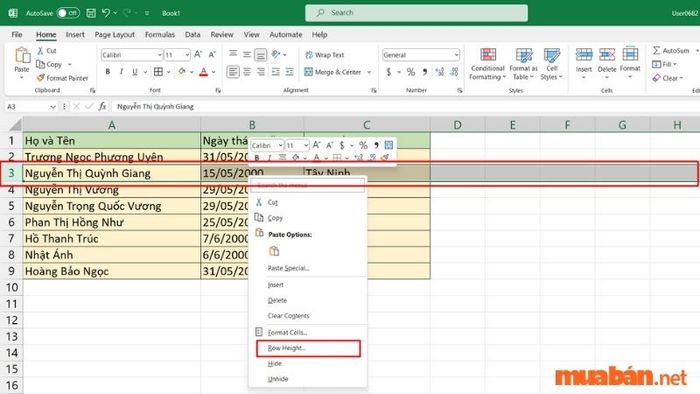Screen dimensions: 700x394
Task: Click the Wrap Text button
Action: tap(325, 55)
